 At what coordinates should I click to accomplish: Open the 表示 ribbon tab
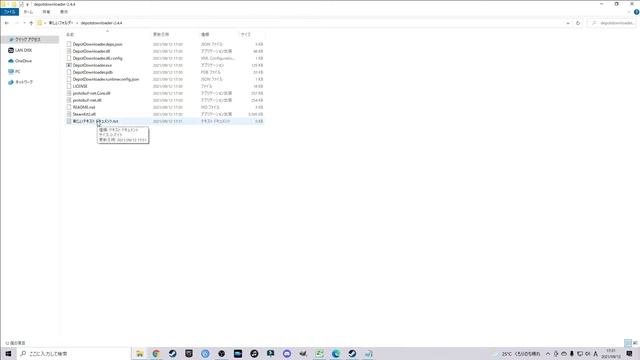tap(64, 12)
